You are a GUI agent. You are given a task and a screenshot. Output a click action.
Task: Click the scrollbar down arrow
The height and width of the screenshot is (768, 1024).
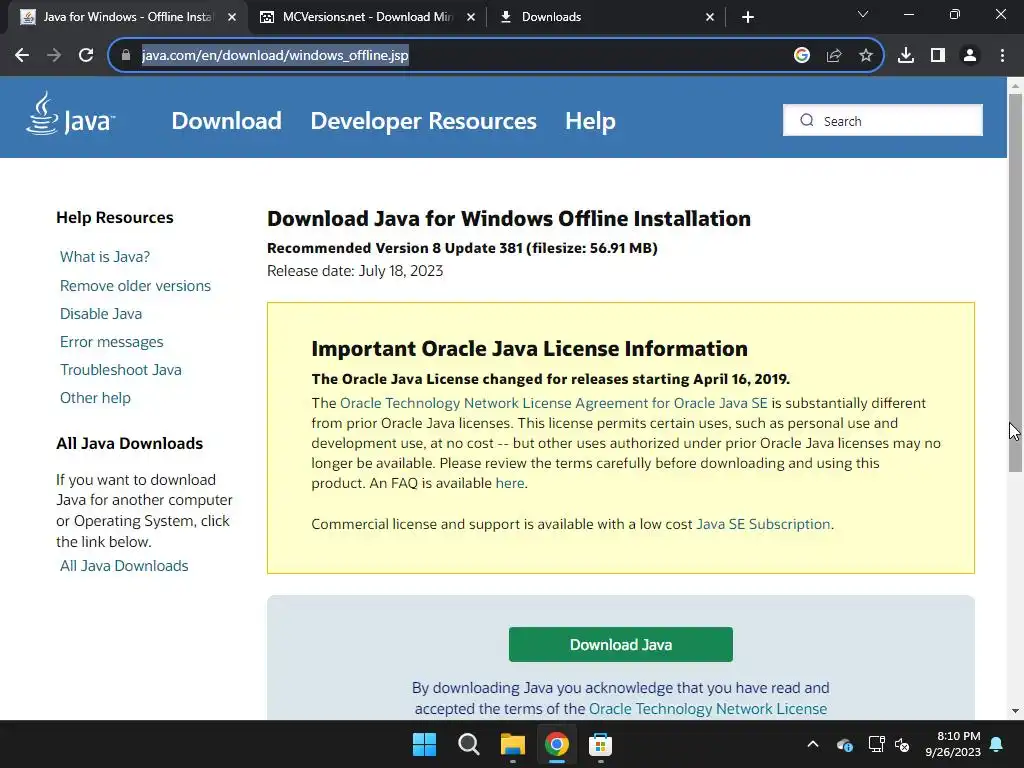(x=1015, y=711)
